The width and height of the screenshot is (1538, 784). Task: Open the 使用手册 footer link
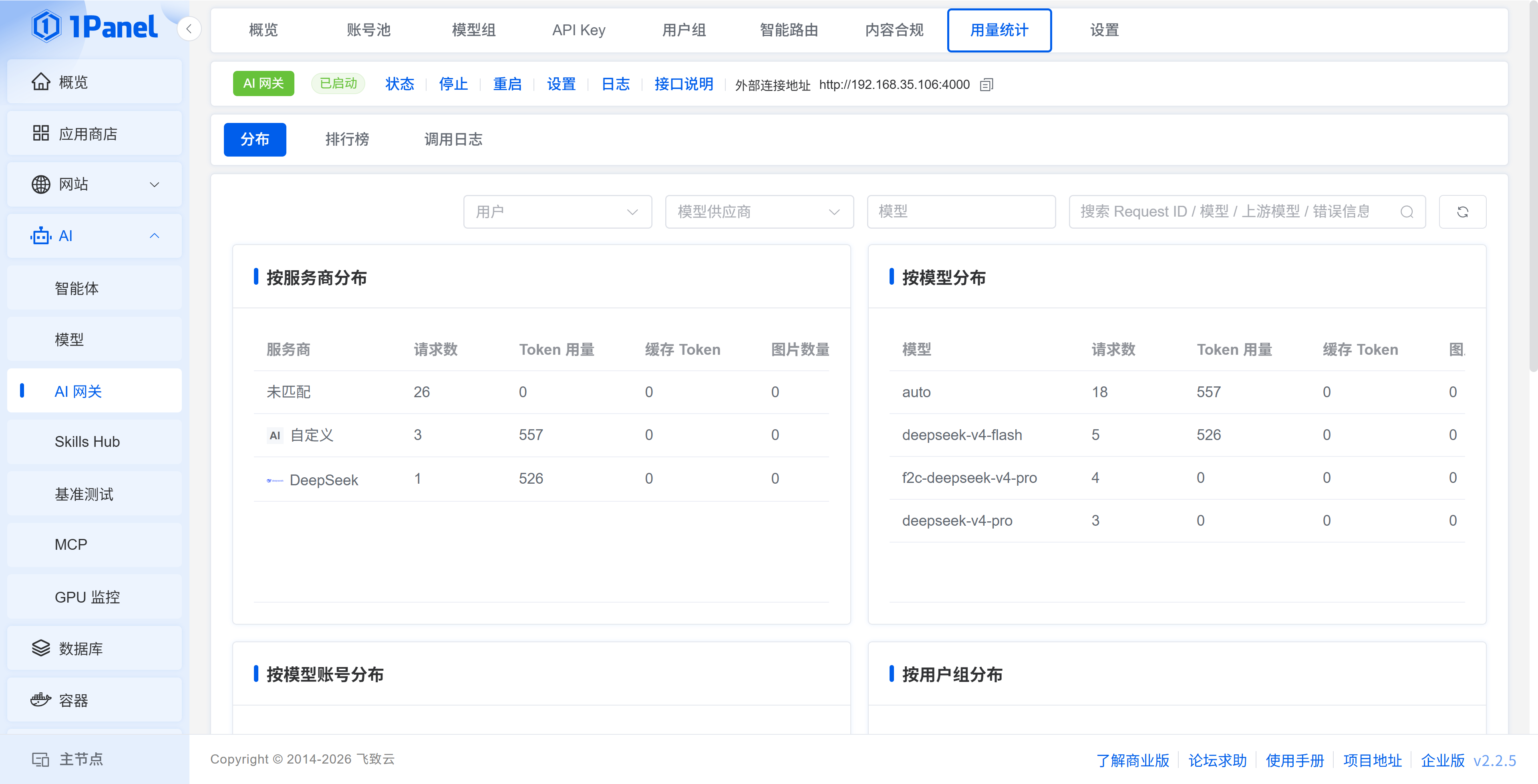(x=1295, y=760)
